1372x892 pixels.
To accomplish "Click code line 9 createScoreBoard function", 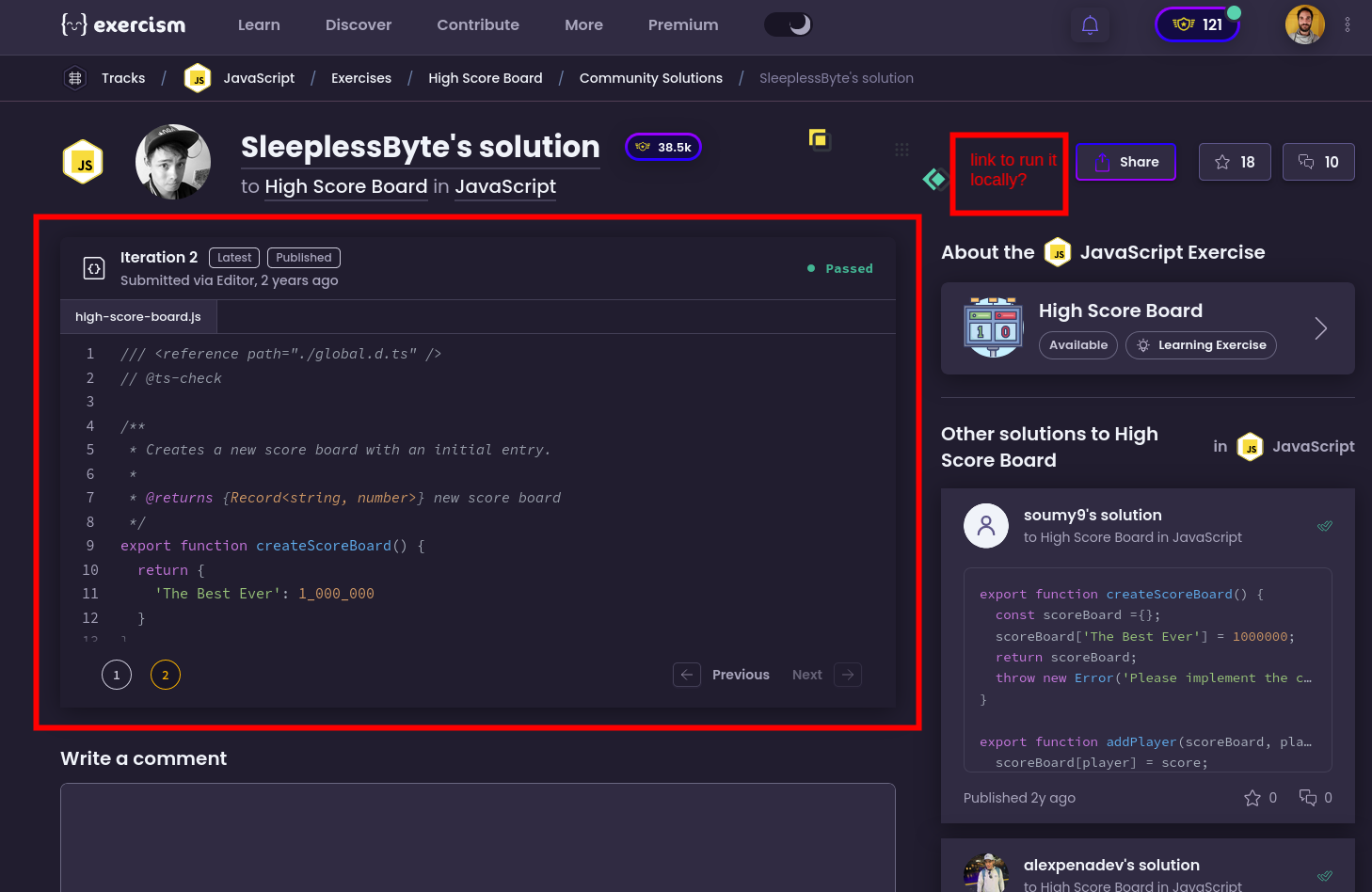I will [273, 546].
